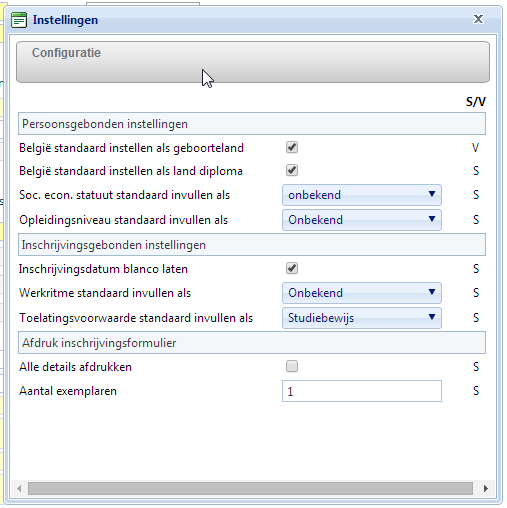Click the V marker for geboorteland row
Screen dimensions: 507x508
pyautogui.click(x=476, y=148)
